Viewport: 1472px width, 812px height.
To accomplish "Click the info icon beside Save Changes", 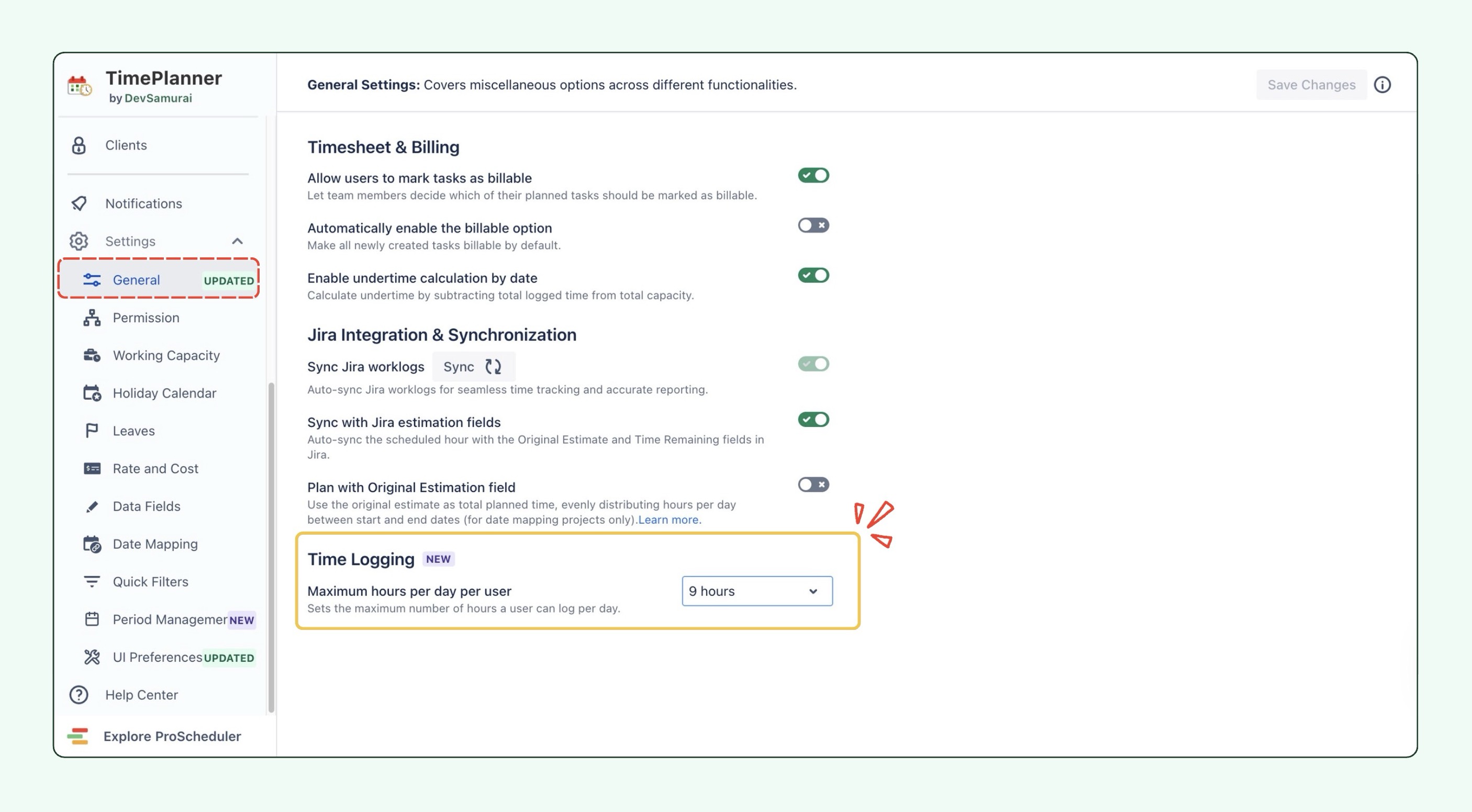I will pyautogui.click(x=1382, y=85).
